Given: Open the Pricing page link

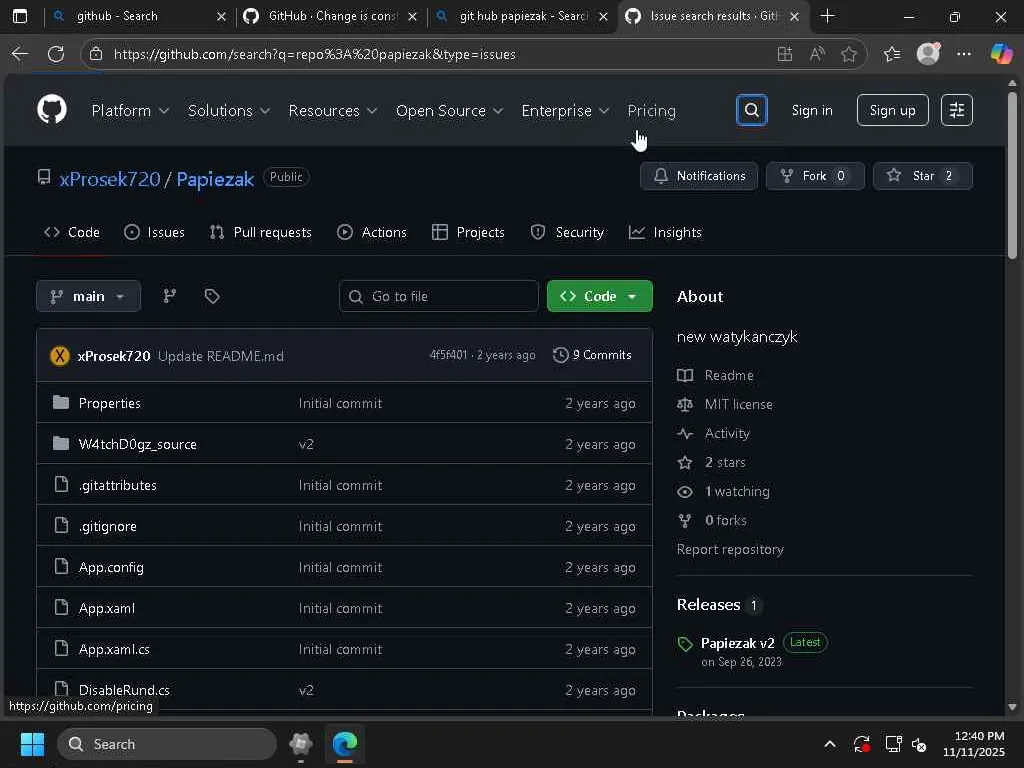Looking at the screenshot, I should click(x=651, y=110).
